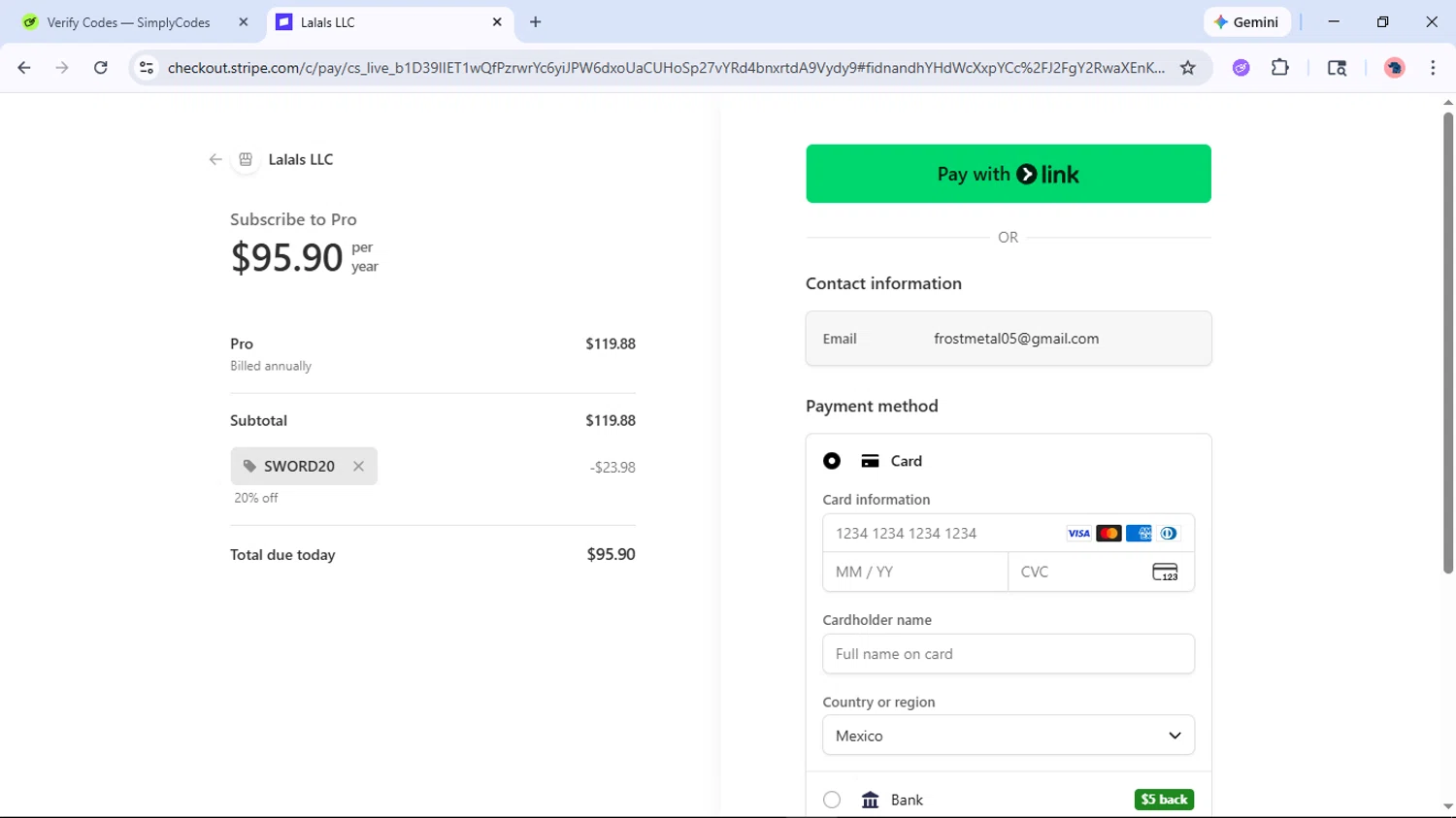The width and height of the screenshot is (1456, 818).
Task: Open the Extensions puzzle icon
Action: [x=1280, y=68]
